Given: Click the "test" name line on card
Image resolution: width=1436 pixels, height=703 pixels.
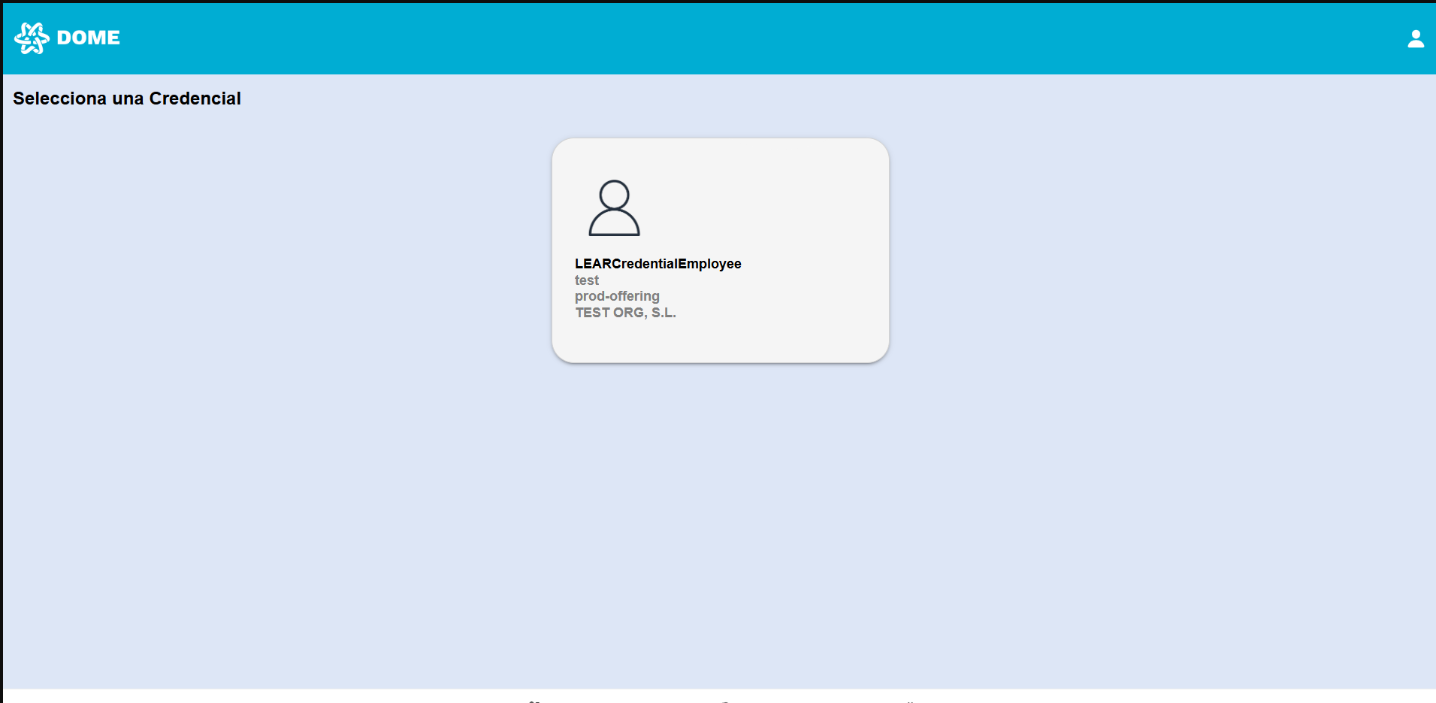Looking at the screenshot, I should pyautogui.click(x=587, y=280).
